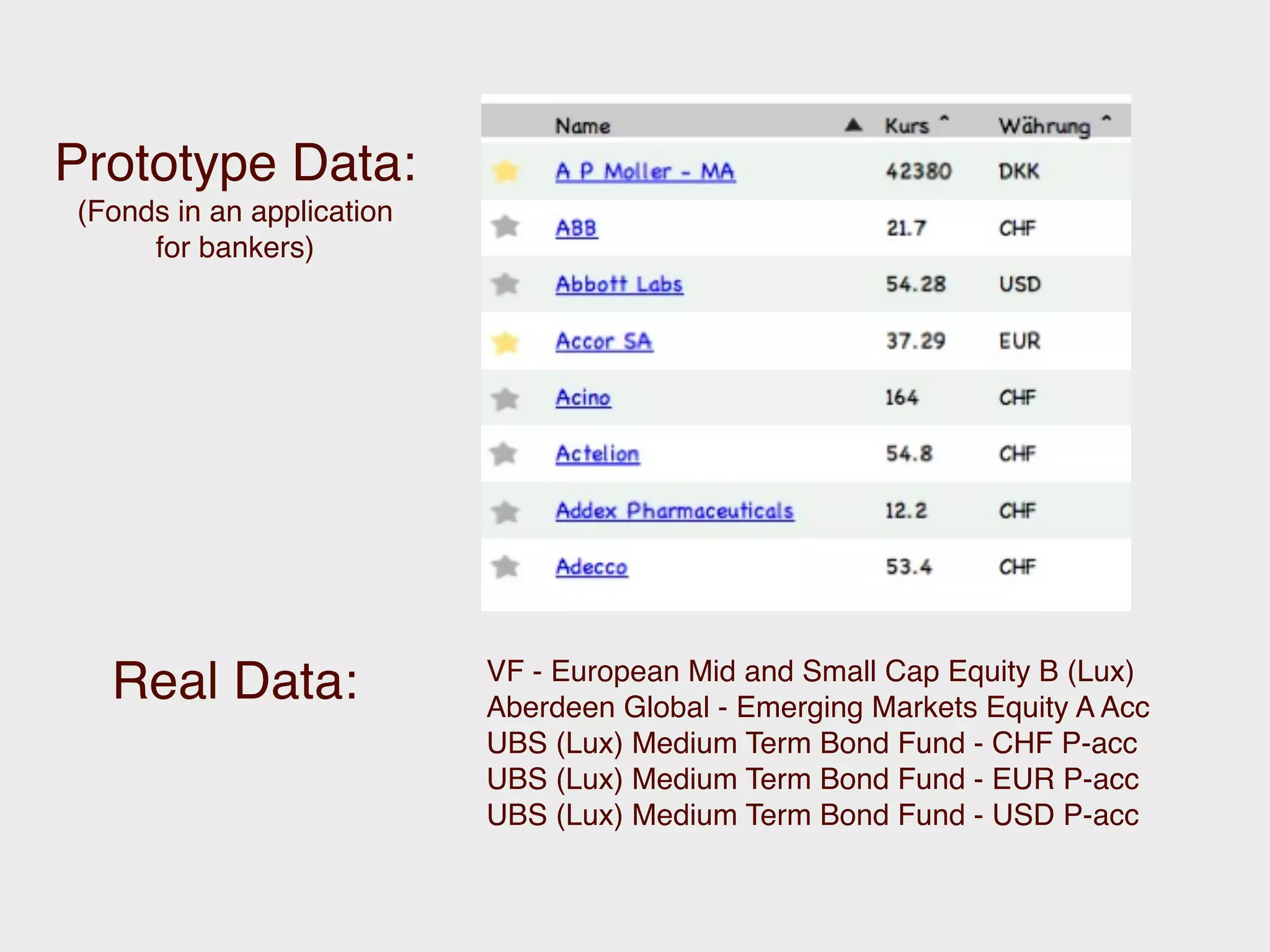Screen dimensions: 1270x952
Task: Star the Acino row
Action: click(505, 399)
